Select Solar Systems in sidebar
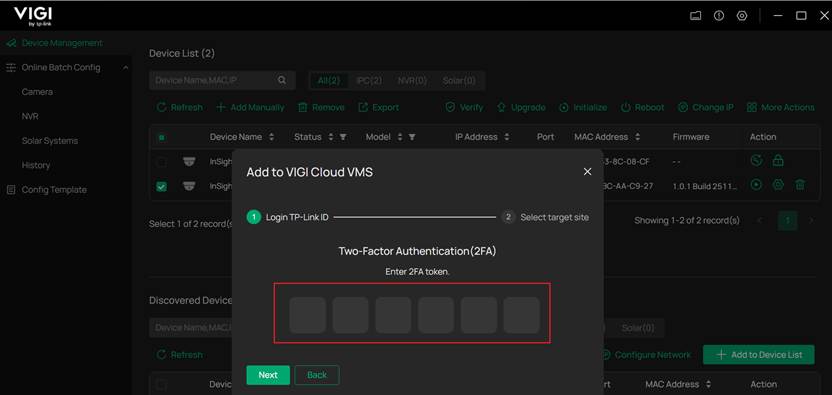 [x=50, y=141]
